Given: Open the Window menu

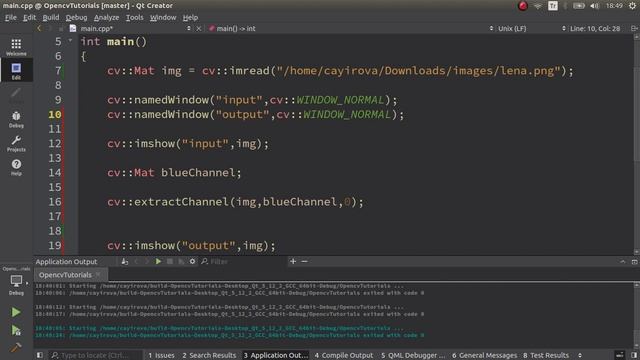Looking at the screenshot, I should coord(163,18).
